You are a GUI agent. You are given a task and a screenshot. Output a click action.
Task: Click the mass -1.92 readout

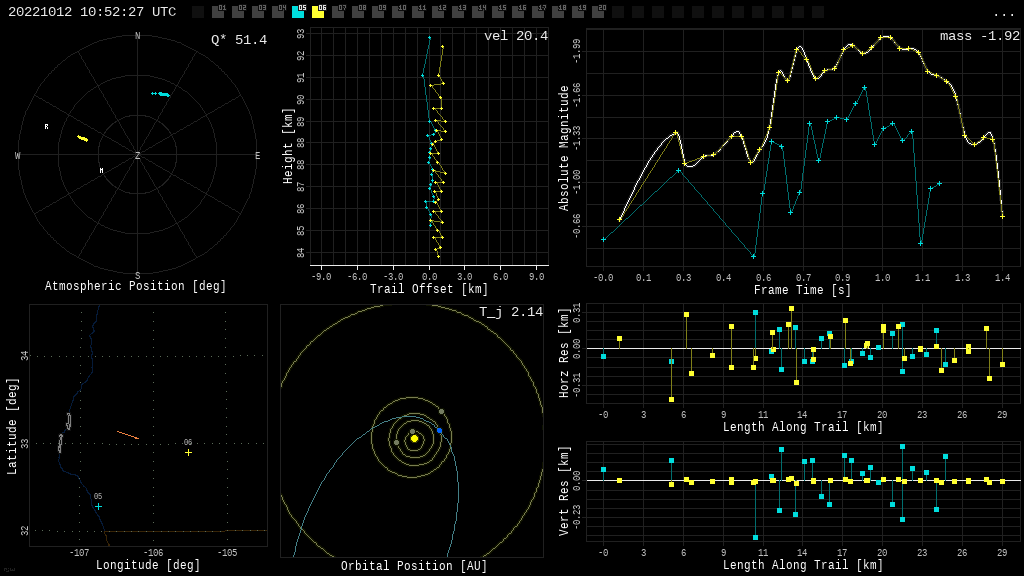(x=979, y=37)
